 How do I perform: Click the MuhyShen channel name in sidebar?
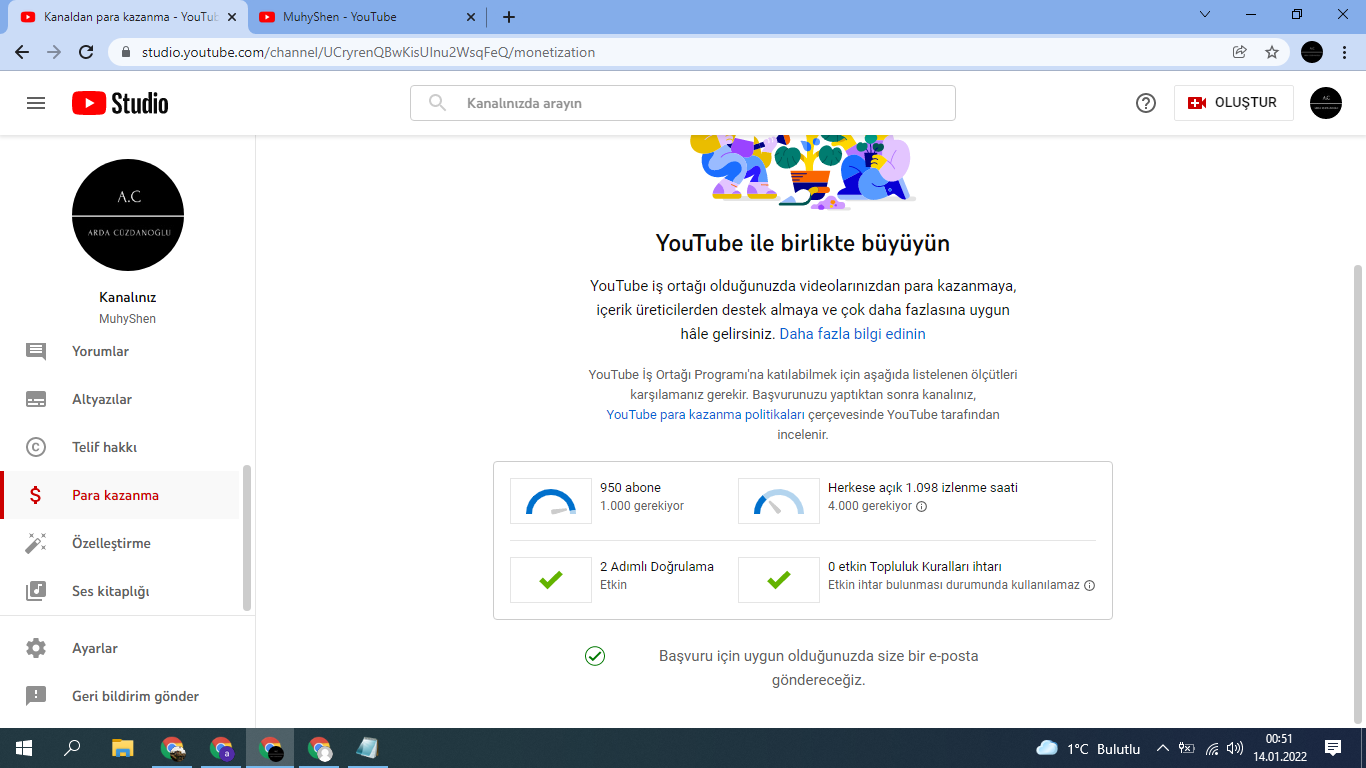click(x=128, y=319)
